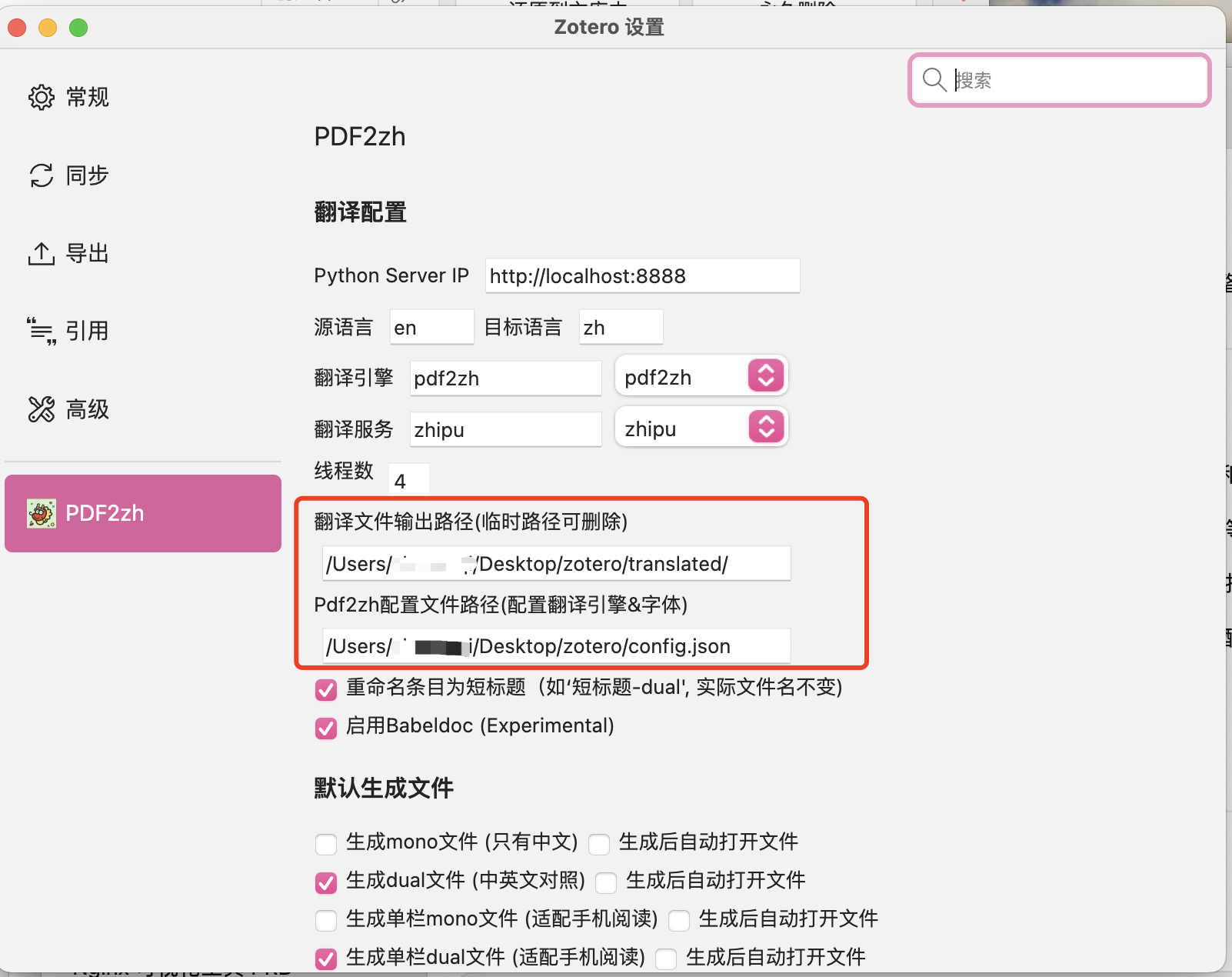
Task: Click the 翻译文件输出路径 path field
Action: pyautogui.click(x=556, y=563)
